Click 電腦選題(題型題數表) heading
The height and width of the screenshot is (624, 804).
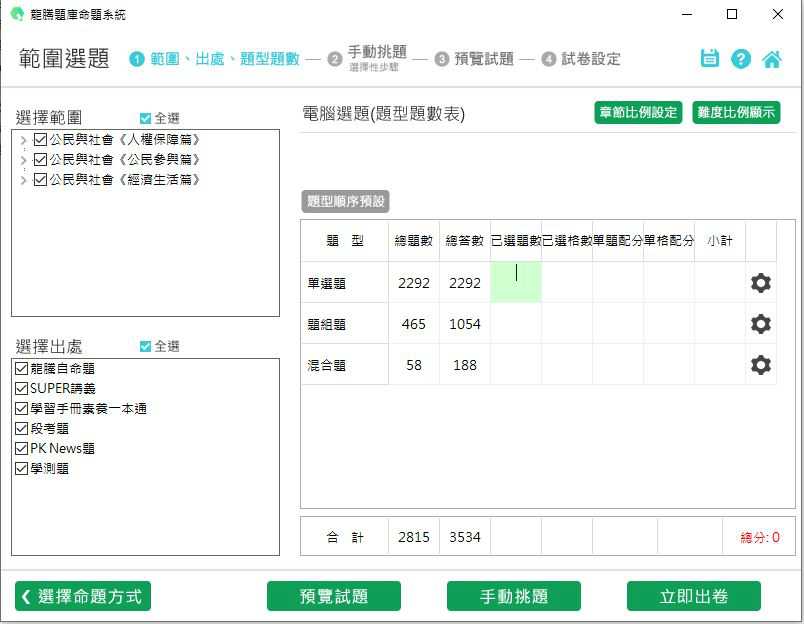[384, 114]
